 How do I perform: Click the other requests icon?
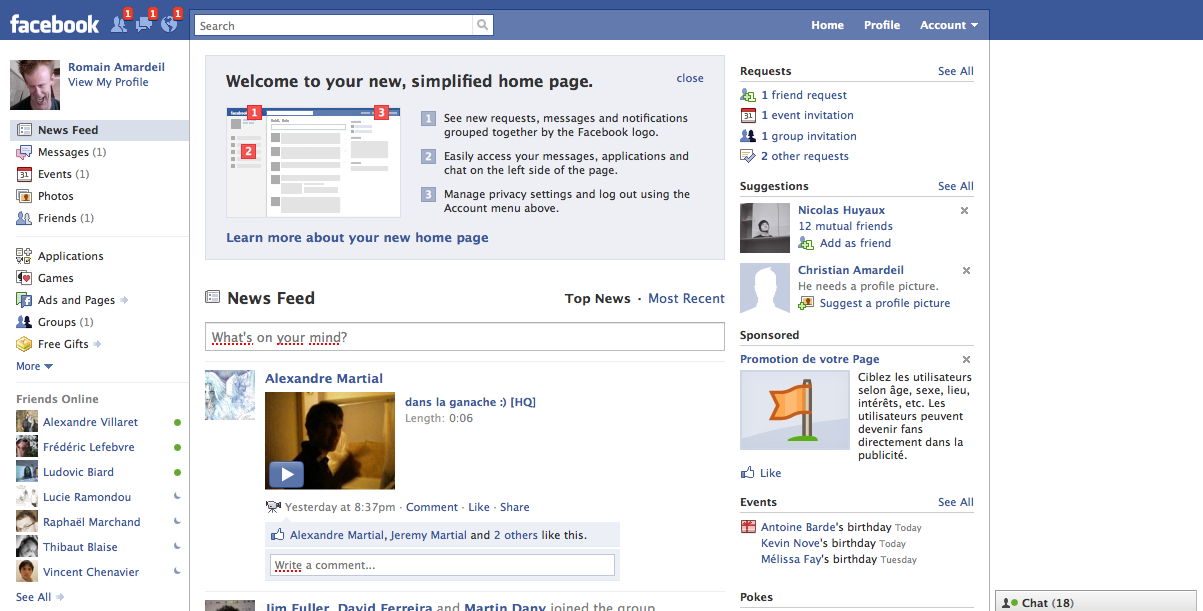coord(748,156)
